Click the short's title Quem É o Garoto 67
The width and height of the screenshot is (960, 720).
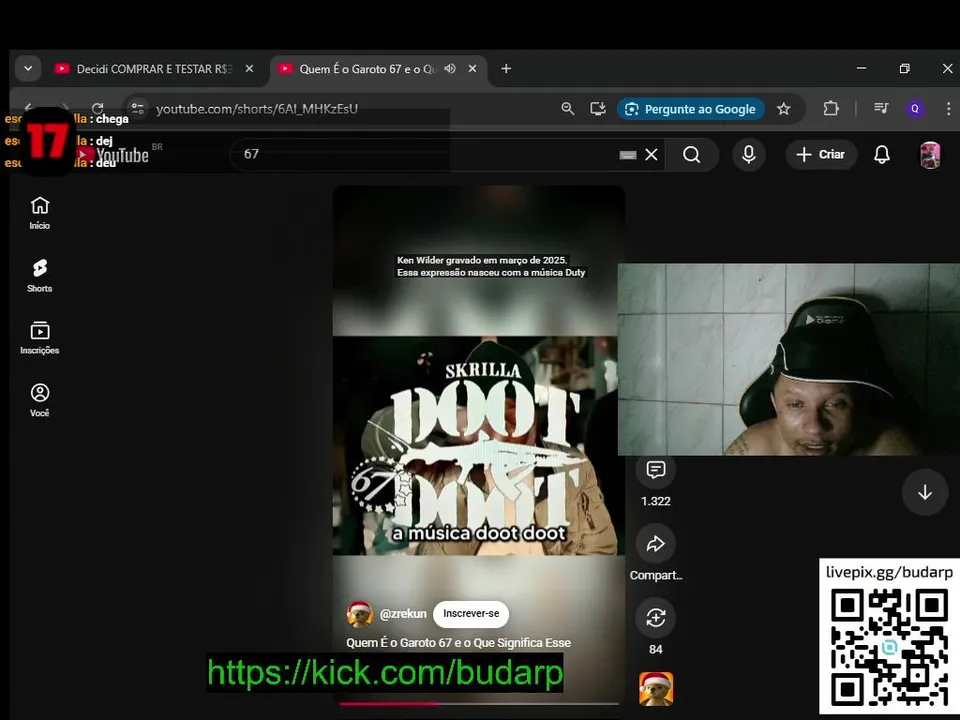click(x=458, y=643)
